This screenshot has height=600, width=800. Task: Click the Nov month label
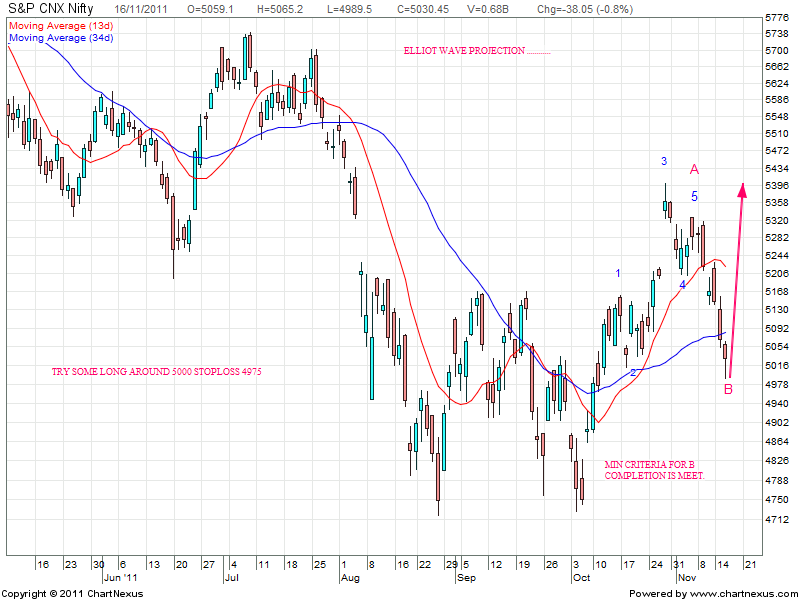(x=687, y=578)
